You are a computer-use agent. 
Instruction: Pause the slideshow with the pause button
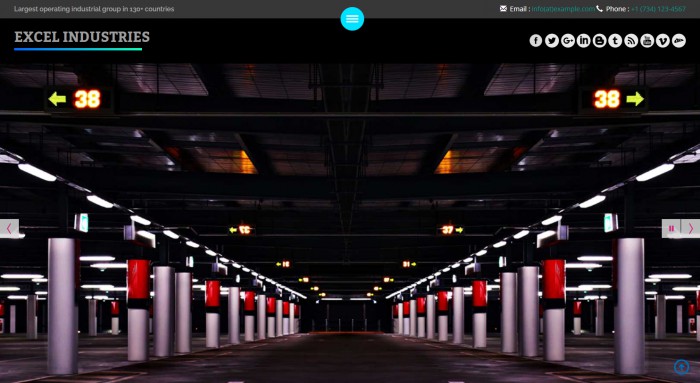pyautogui.click(x=671, y=229)
